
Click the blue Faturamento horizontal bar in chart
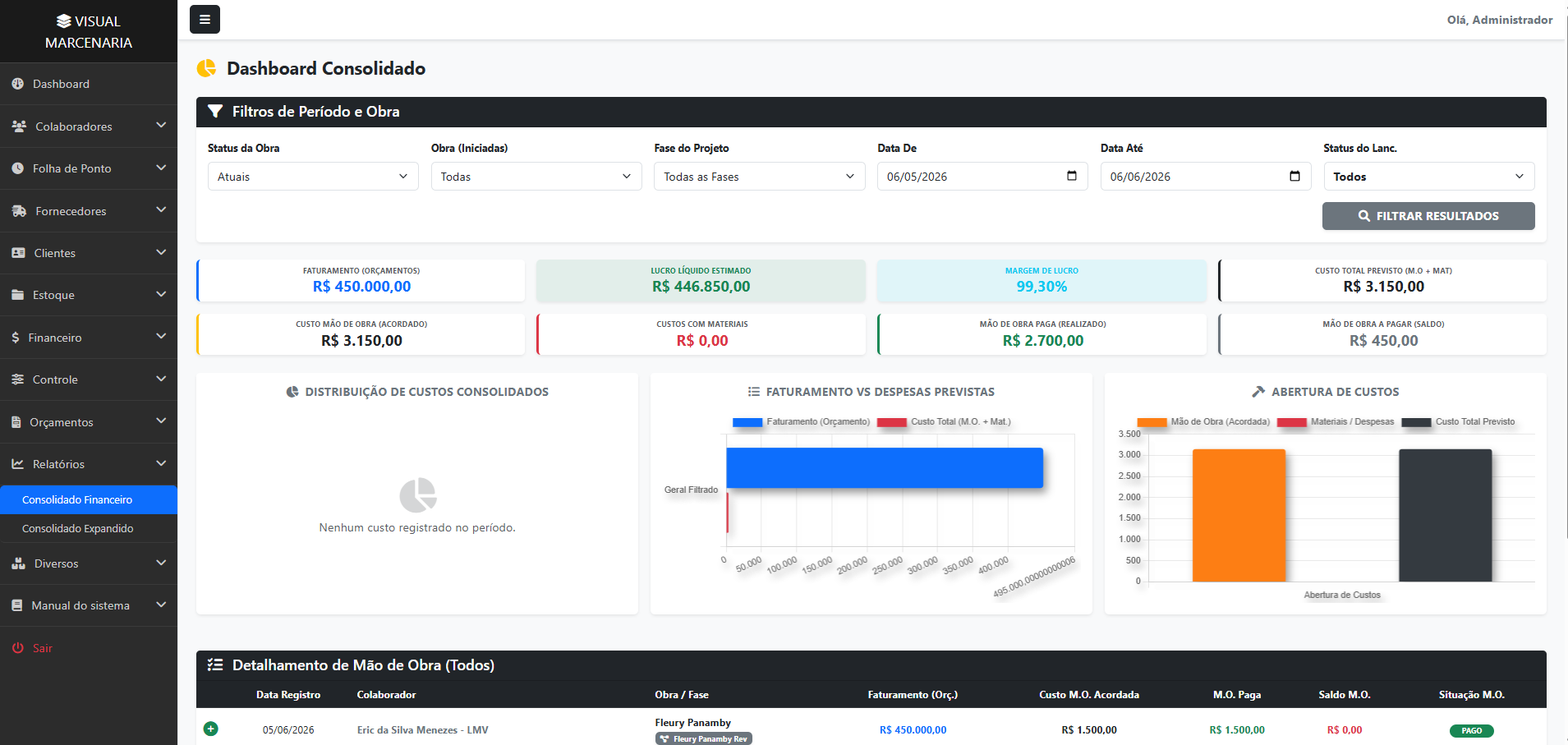pyautogui.click(x=885, y=467)
